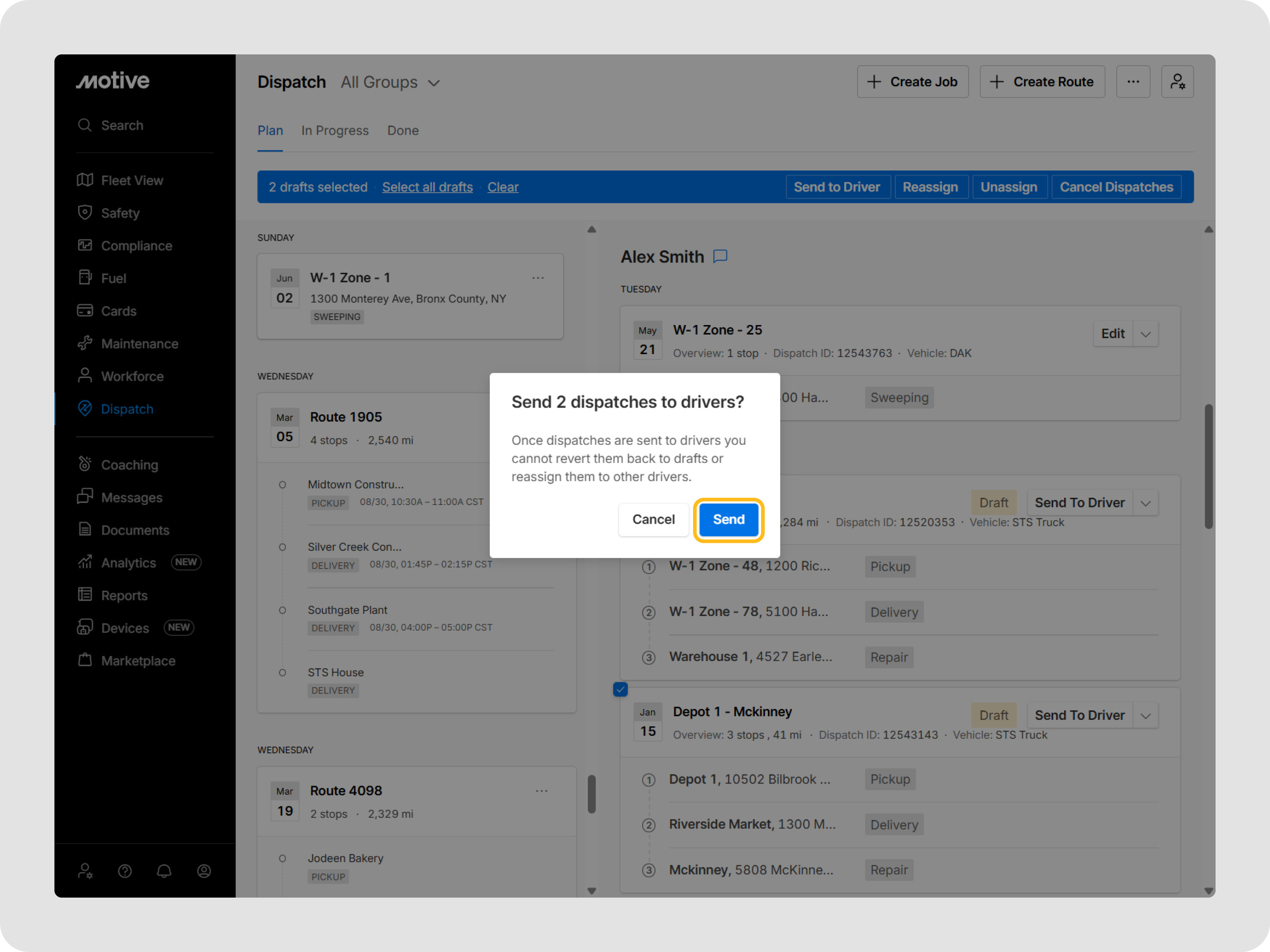Open the Maintenance section

point(140,343)
